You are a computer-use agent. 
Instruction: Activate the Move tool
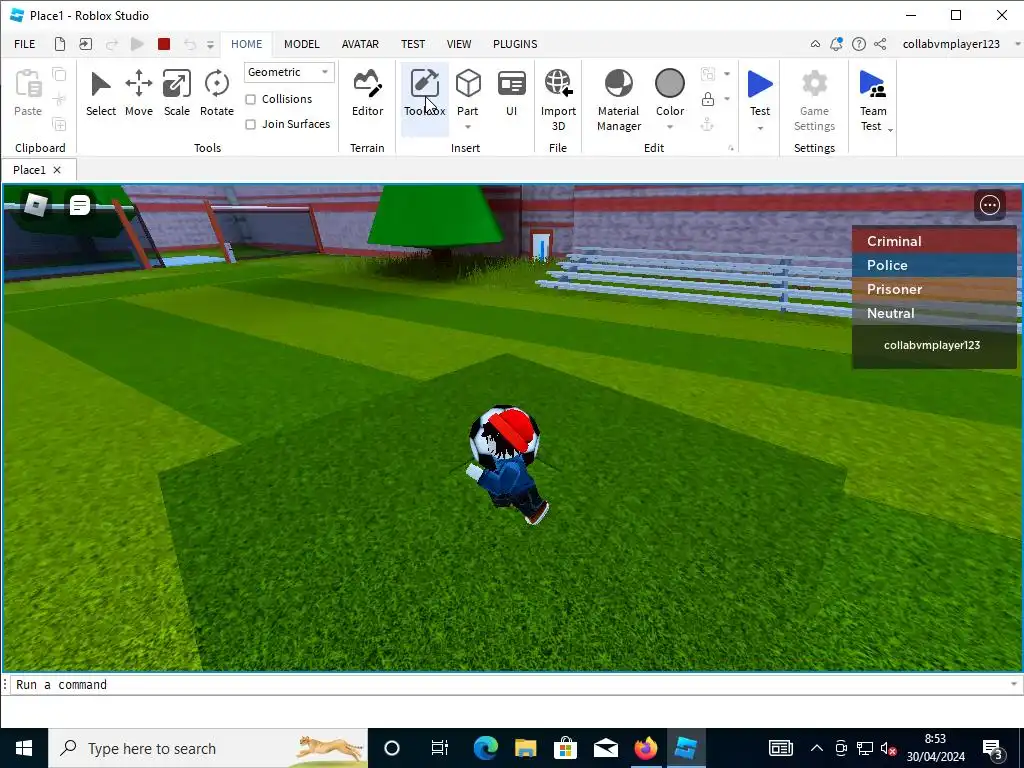pyautogui.click(x=138, y=94)
